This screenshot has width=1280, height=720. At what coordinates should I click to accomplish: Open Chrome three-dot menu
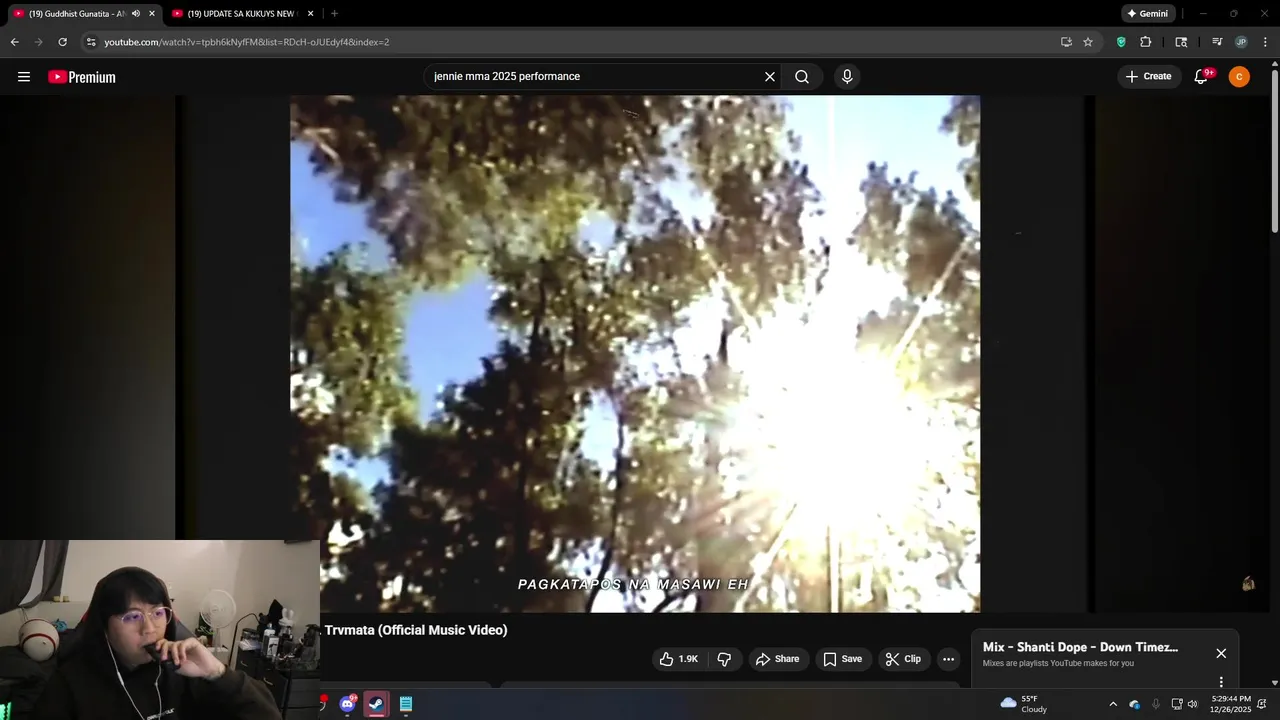tap(1266, 42)
